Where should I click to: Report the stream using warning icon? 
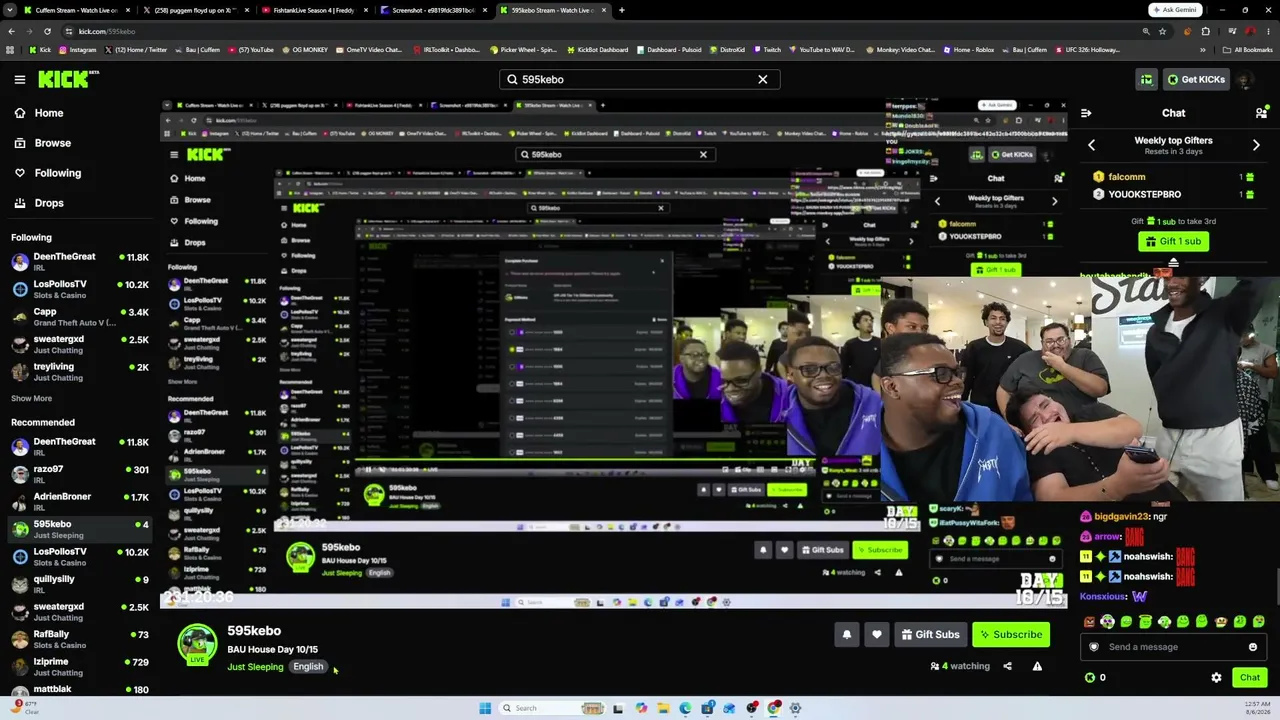(1037, 666)
